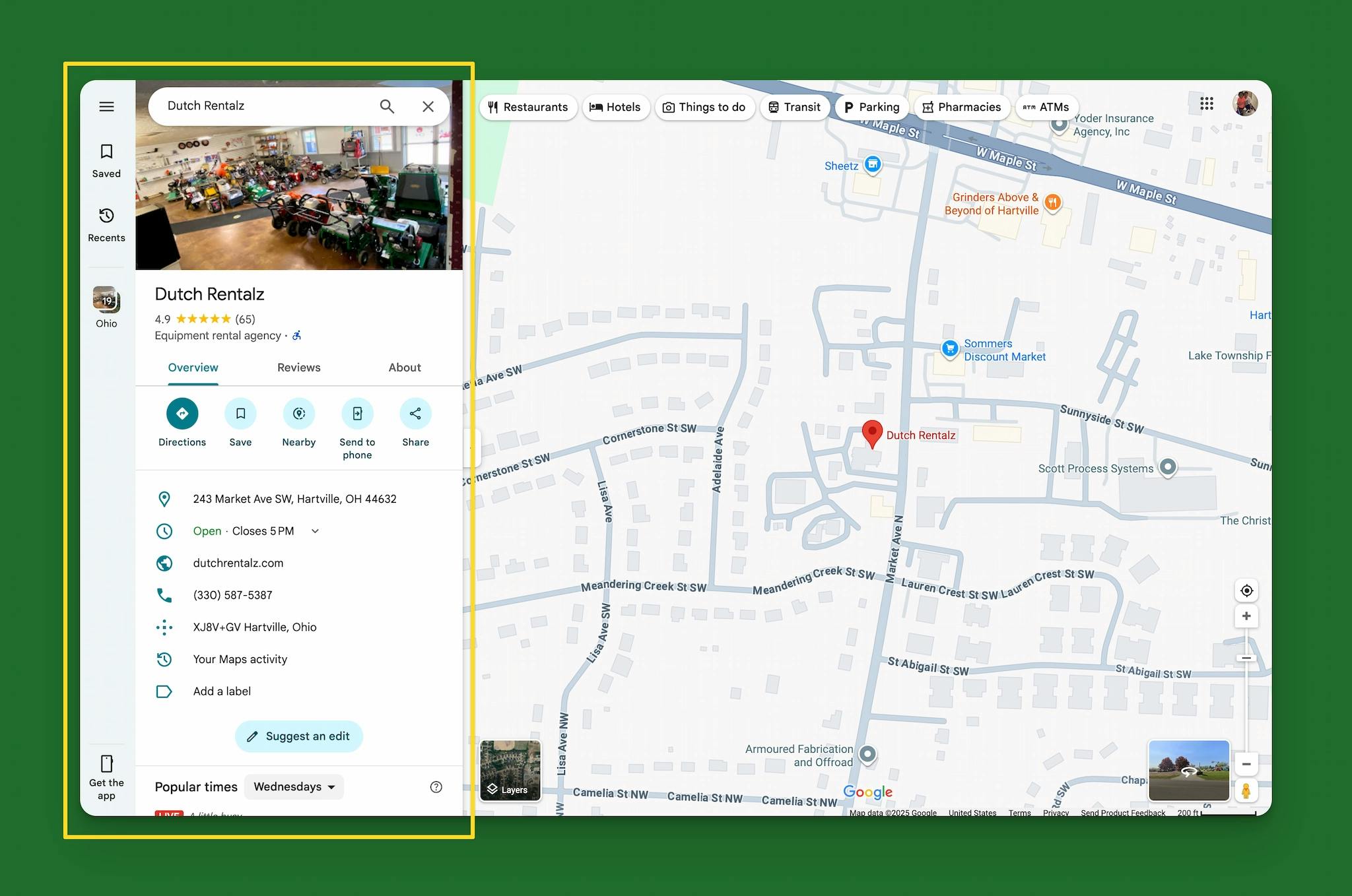Open the Google apps grid

pyautogui.click(x=1207, y=104)
